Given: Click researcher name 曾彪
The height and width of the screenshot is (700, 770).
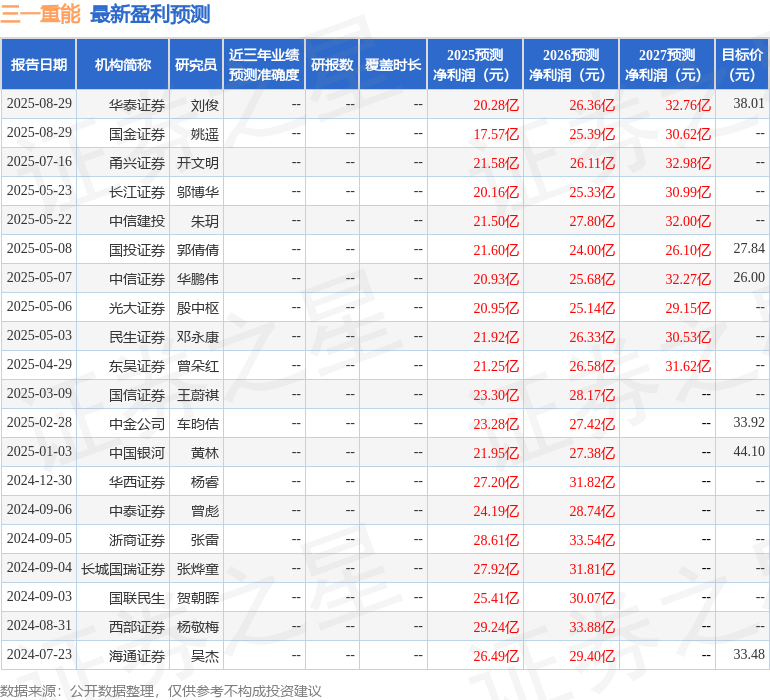Looking at the screenshot, I should click(x=205, y=510).
